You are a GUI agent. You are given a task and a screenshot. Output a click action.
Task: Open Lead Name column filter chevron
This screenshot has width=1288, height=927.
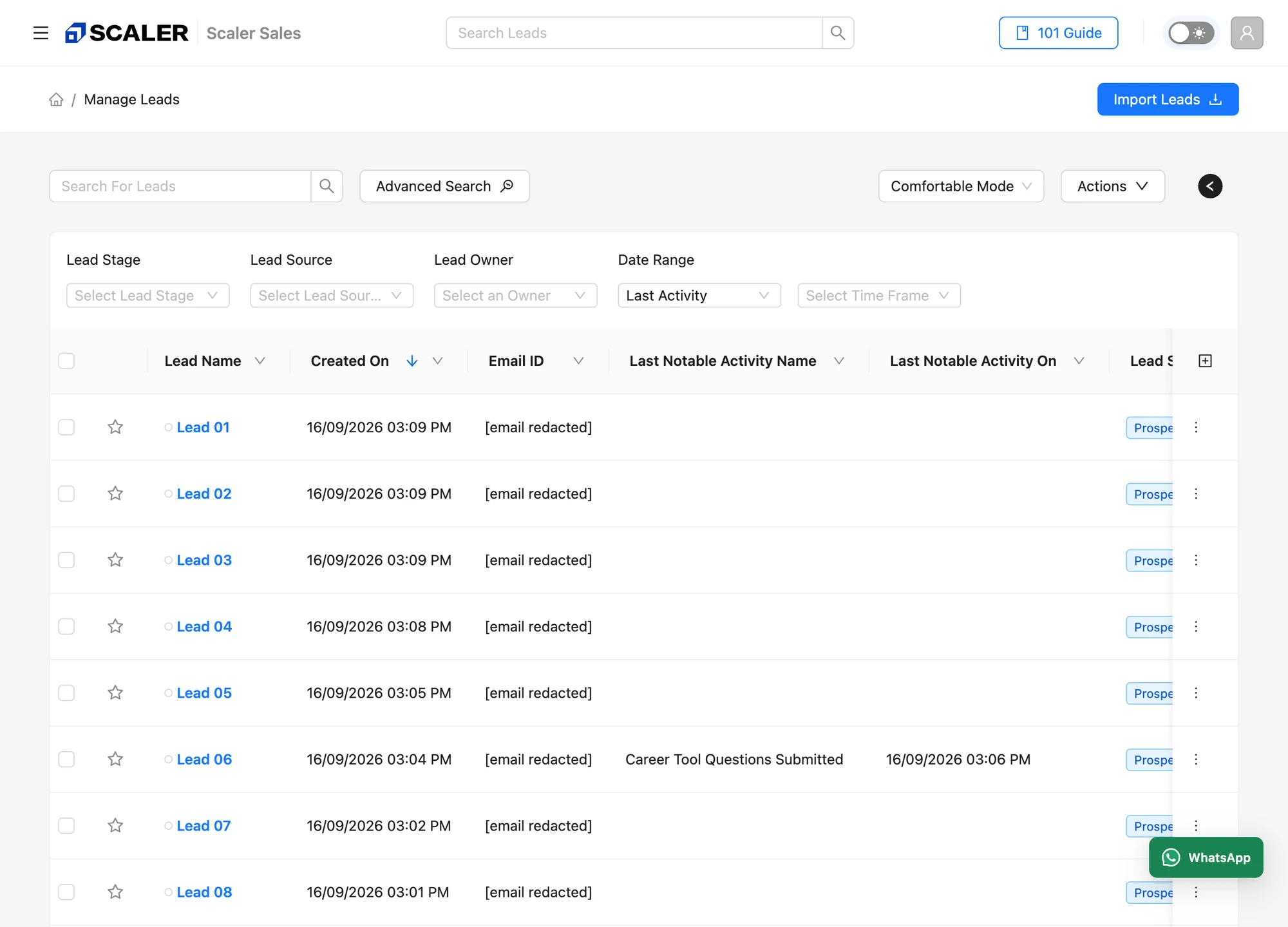(260, 361)
